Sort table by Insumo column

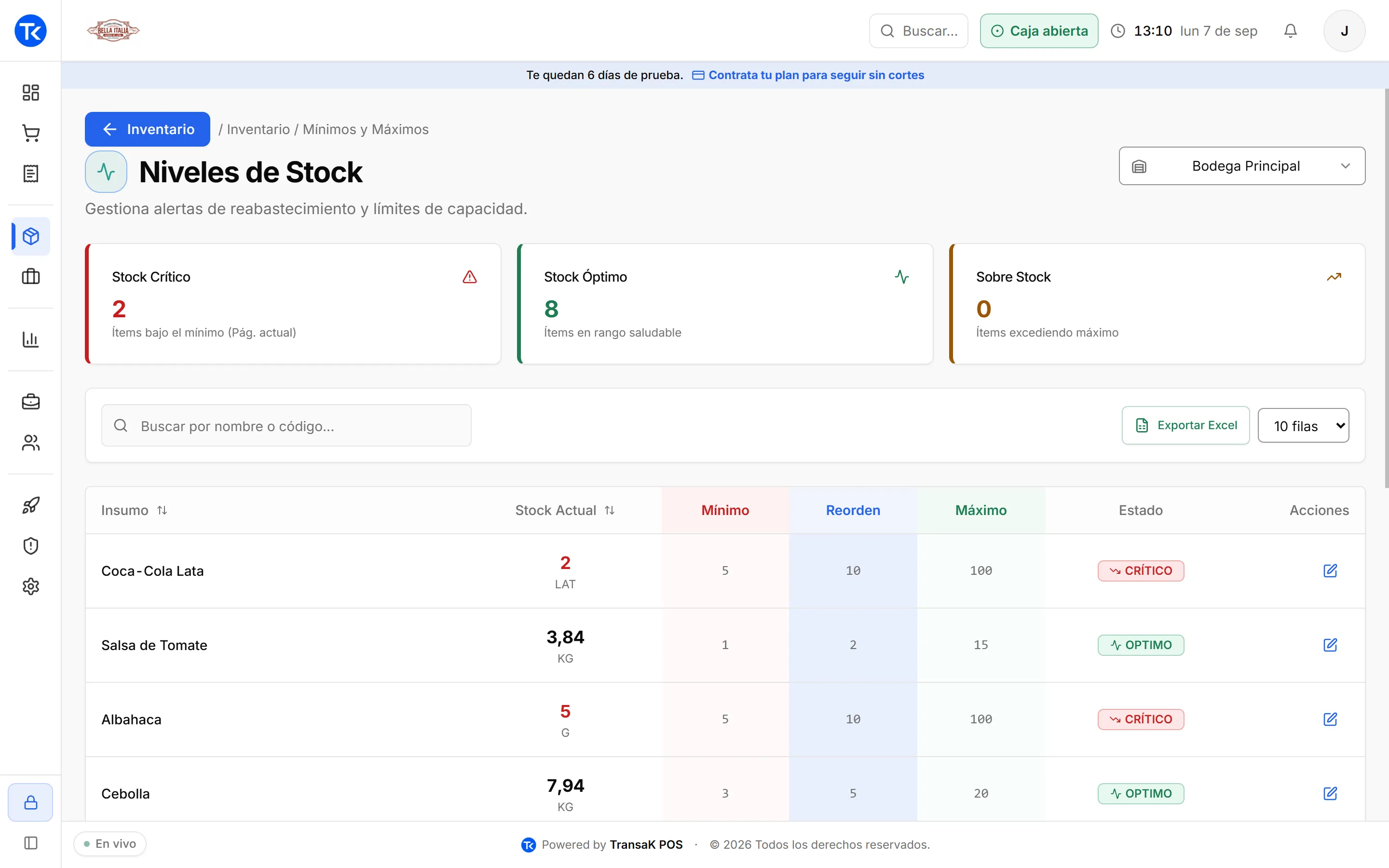134,510
